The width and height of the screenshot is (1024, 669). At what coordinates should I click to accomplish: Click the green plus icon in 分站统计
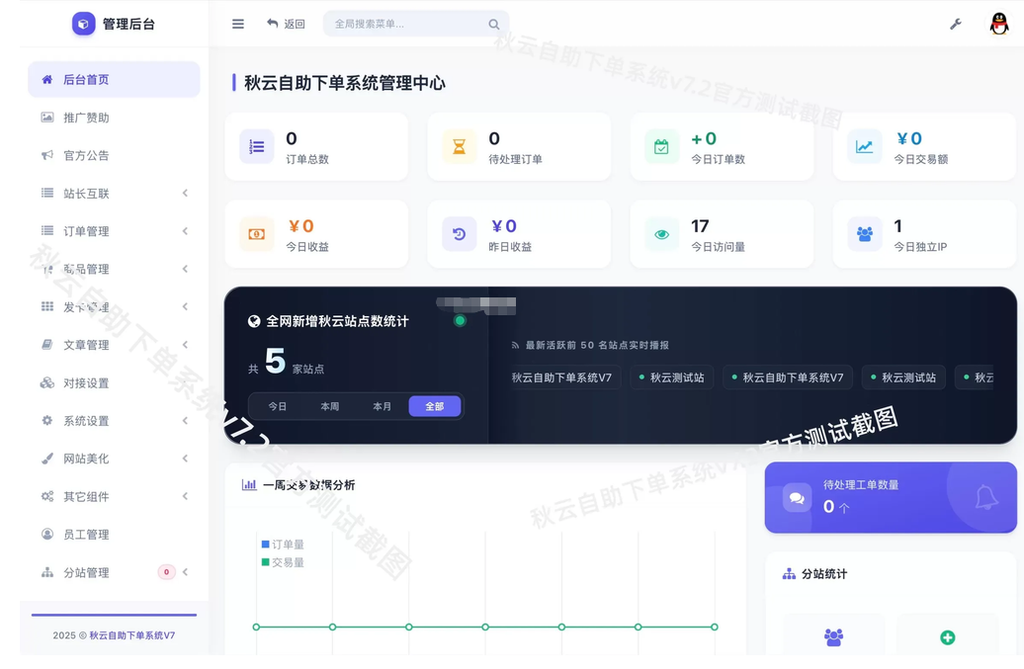click(x=948, y=638)
